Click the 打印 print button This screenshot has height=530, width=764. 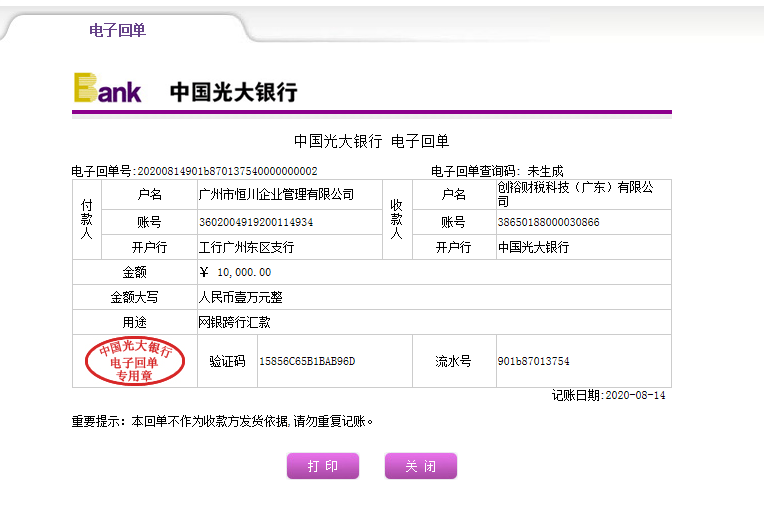(x=323, y=466)
